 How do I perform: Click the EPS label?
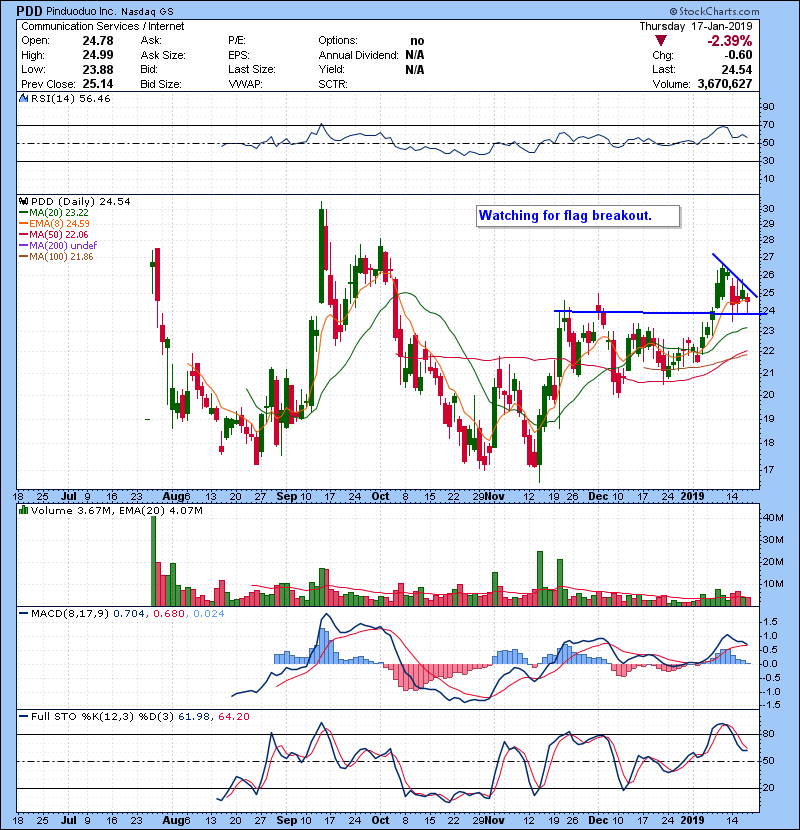point(239,55)
